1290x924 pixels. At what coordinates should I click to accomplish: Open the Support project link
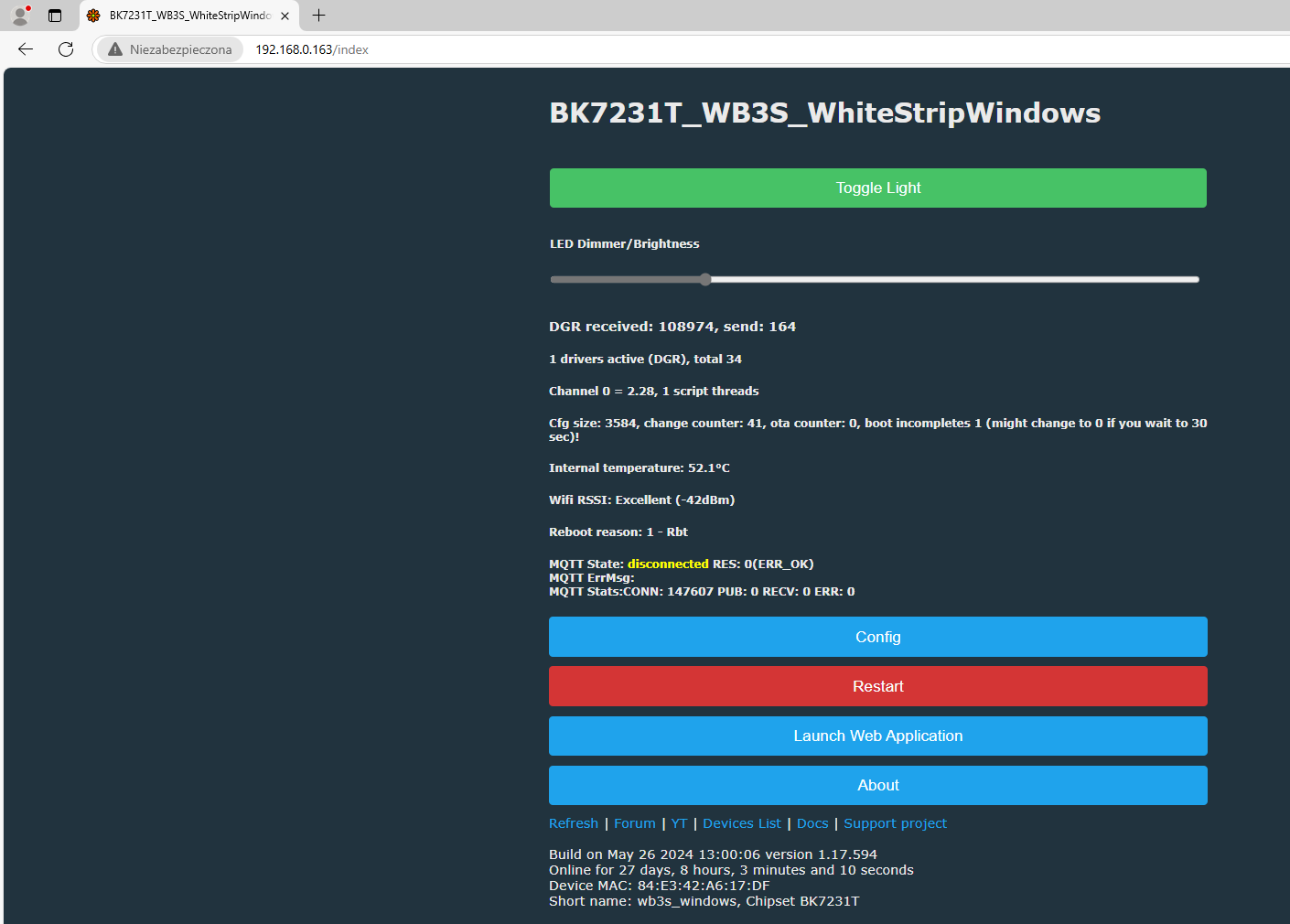(x=895, y=823)
